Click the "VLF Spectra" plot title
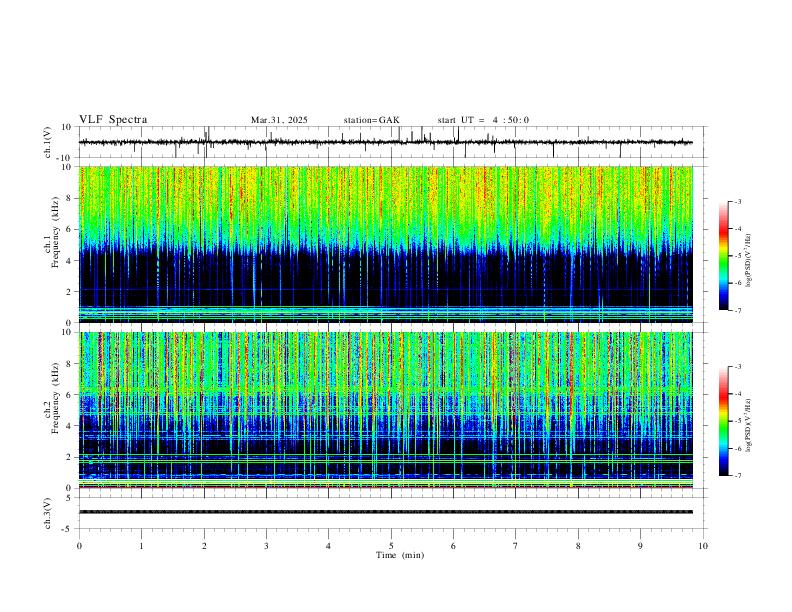Viewport: 792px width, 612px height. (x=113, y=120)
